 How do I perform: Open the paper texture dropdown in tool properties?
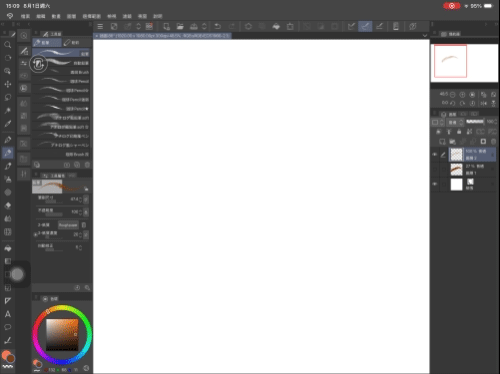pos(68,225)
